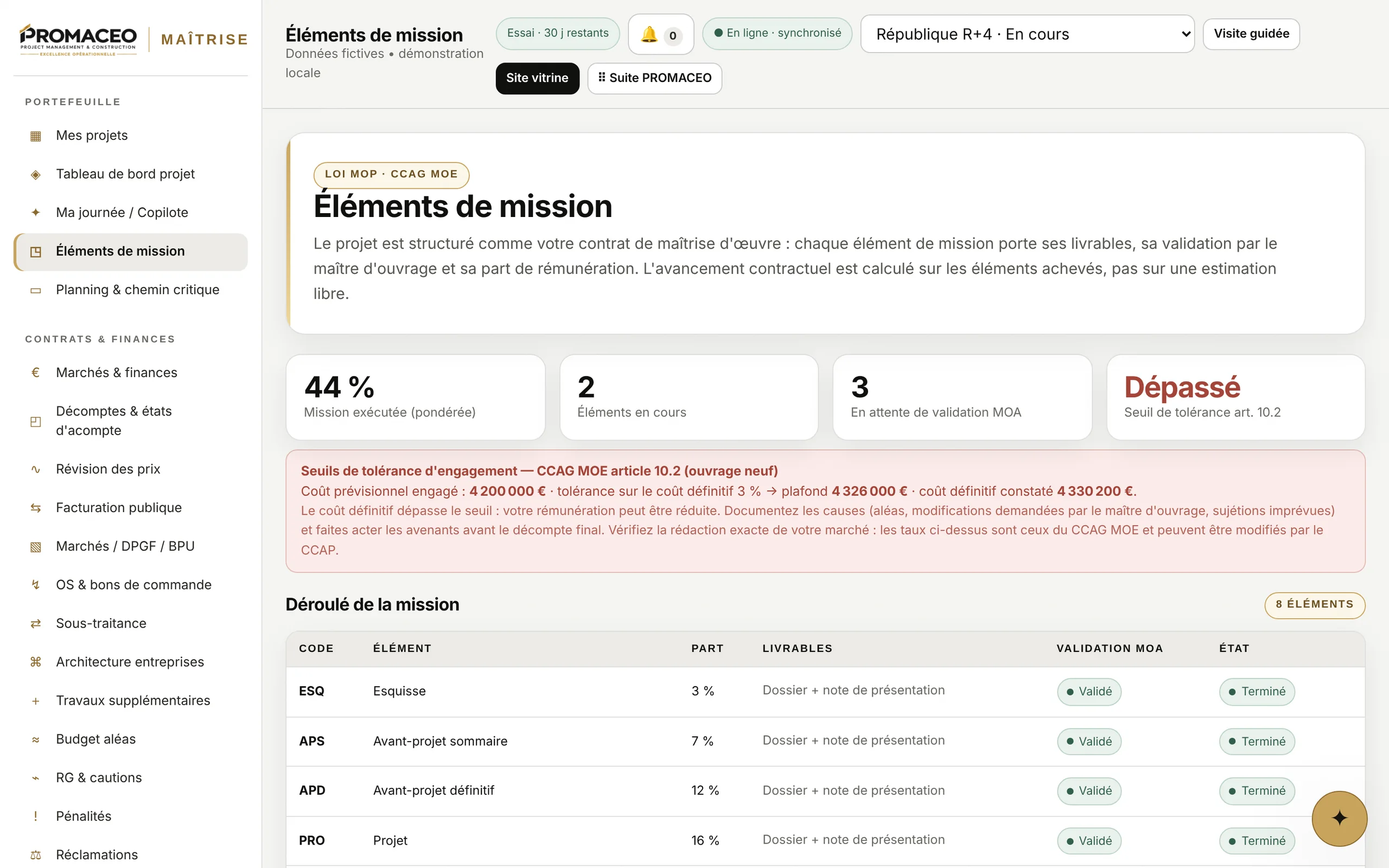Click the Décomptes & états d'acompte icon
This screenshot has width=1389, height=868.
36,422
